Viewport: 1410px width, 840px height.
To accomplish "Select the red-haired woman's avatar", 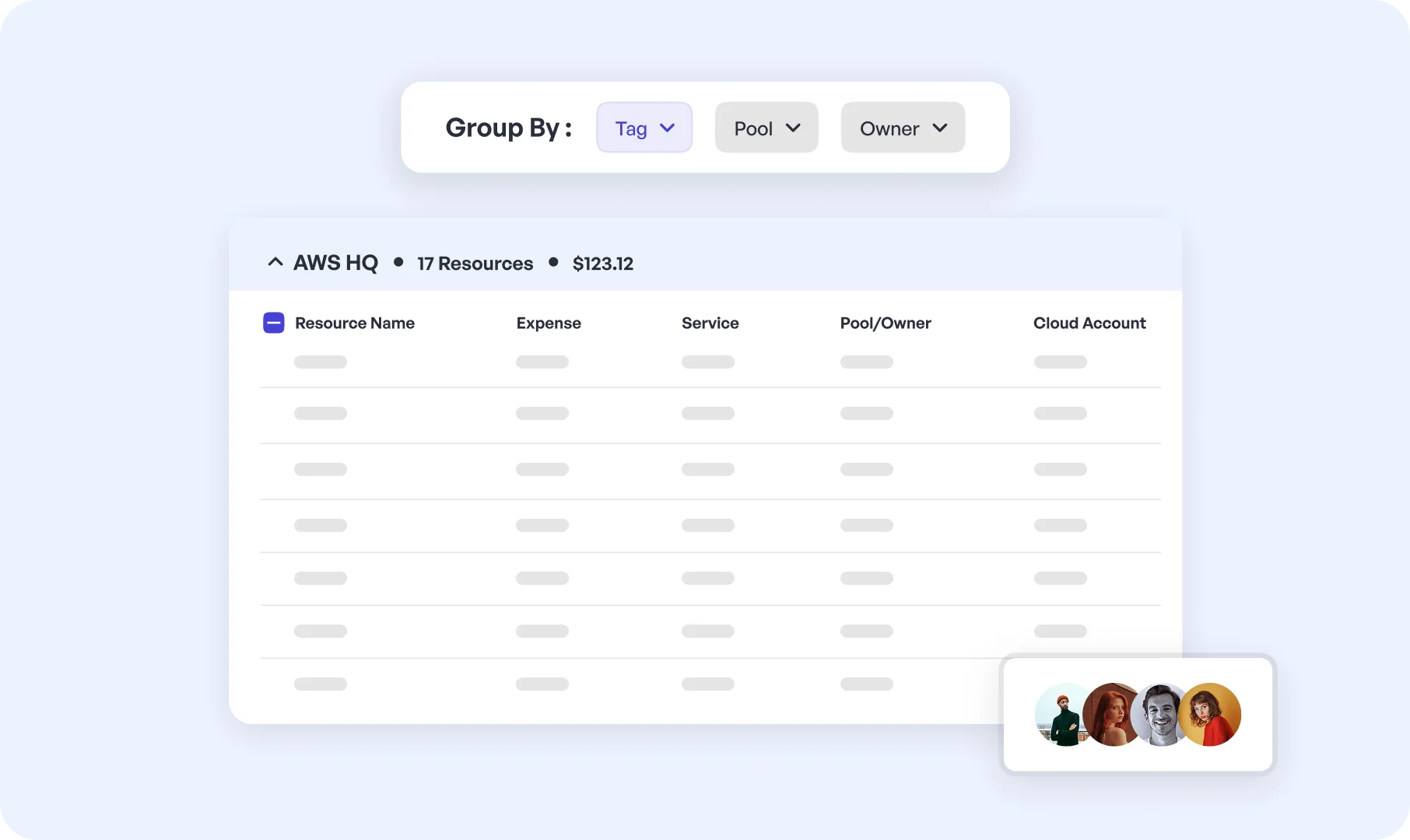I will pyautogui.click(x=1113, y=715).
